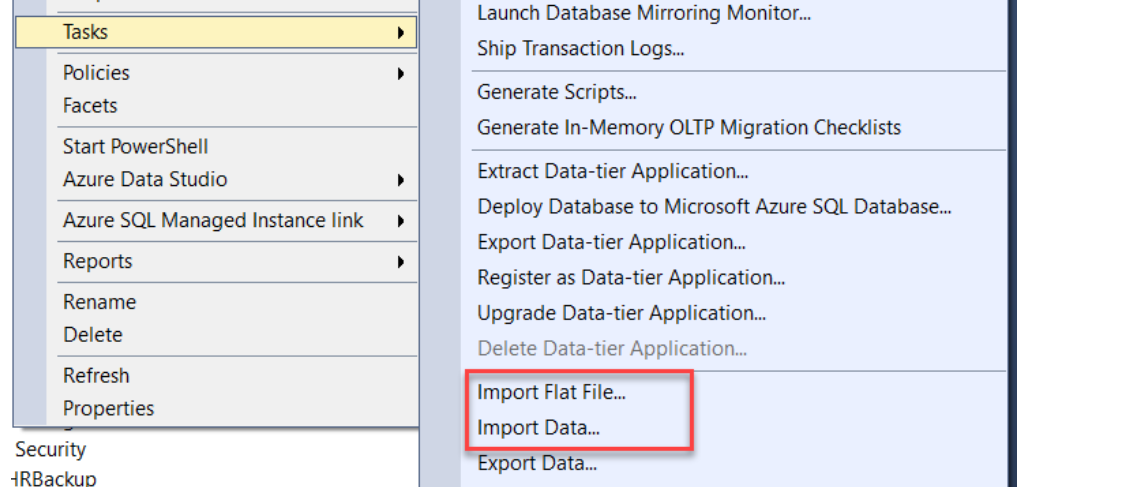Choose Rename from the context menu
The width and height of the screenshot is (1123, 487).
[x=99, y=302]
